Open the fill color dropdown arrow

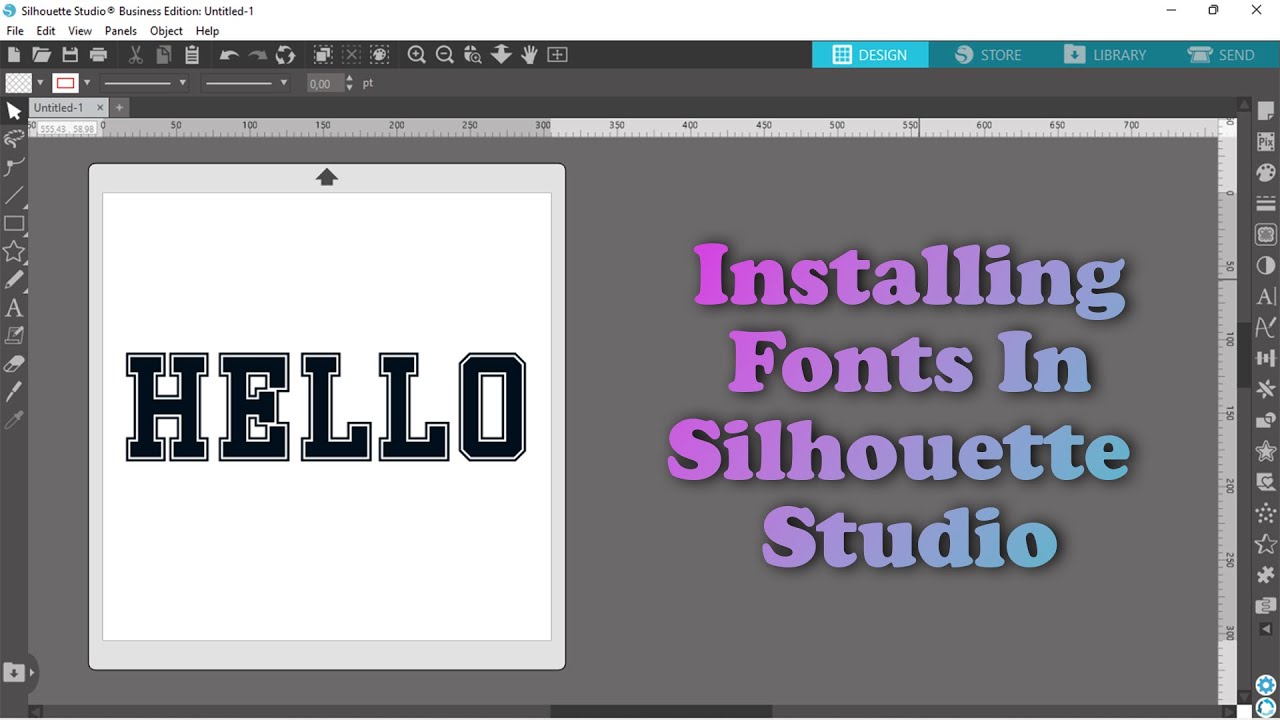[x=40, y=83]
